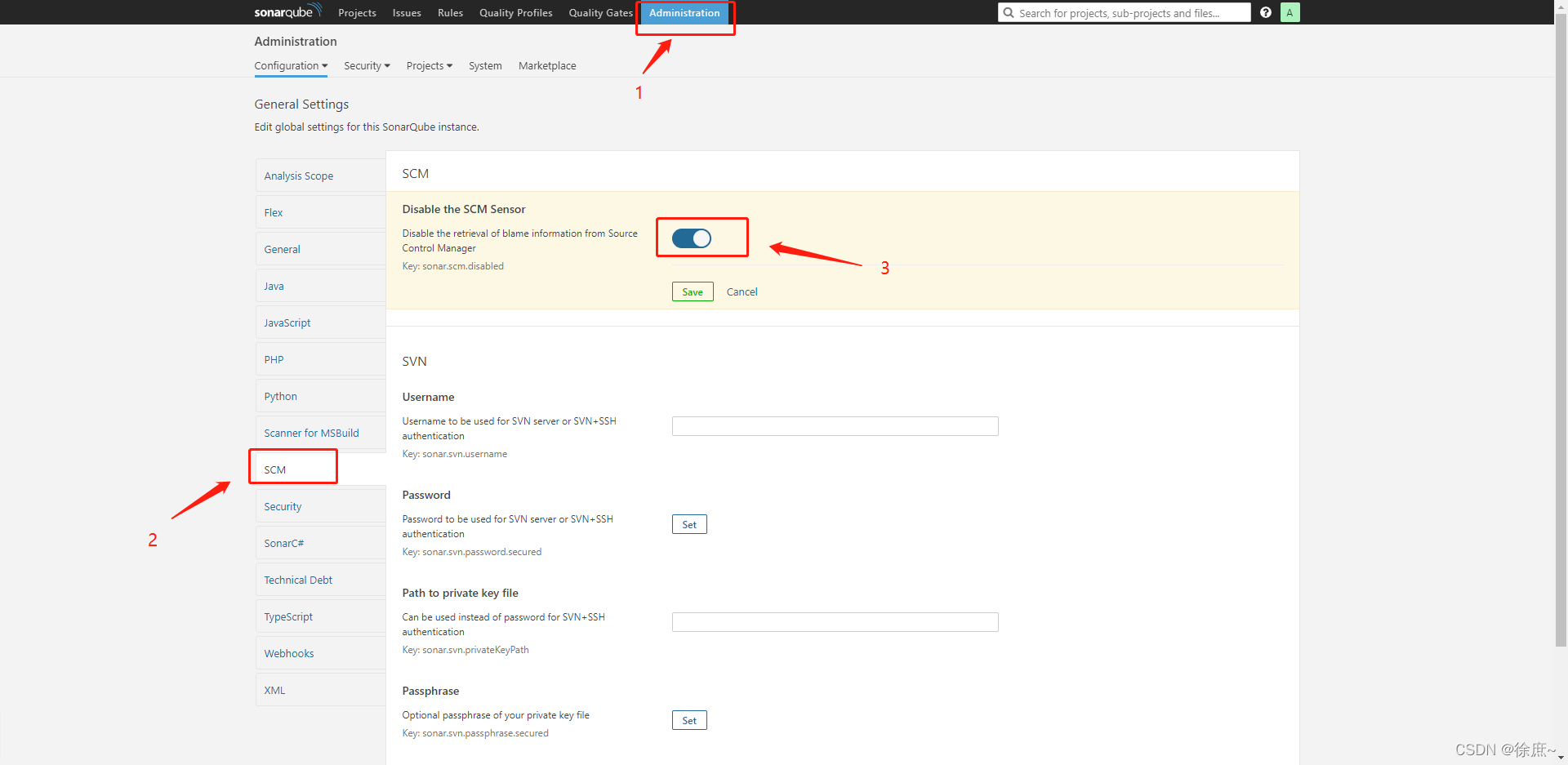
Task: Select Security settings category in sidebar
Action: click(x=320, y=506)
